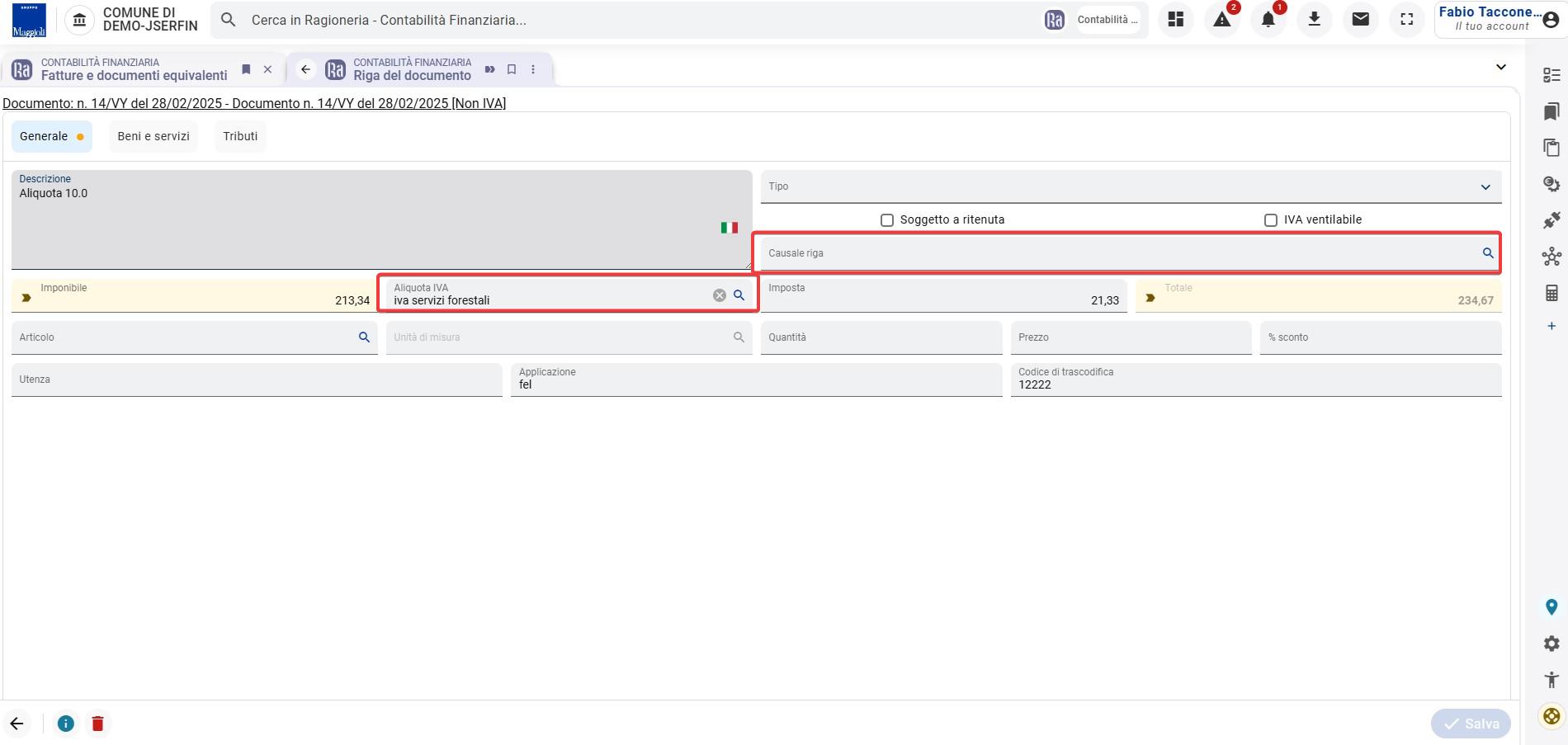The height and width of the screenshot is (745, 1568).
Task: Click the Totale field
Action: 1318,295
